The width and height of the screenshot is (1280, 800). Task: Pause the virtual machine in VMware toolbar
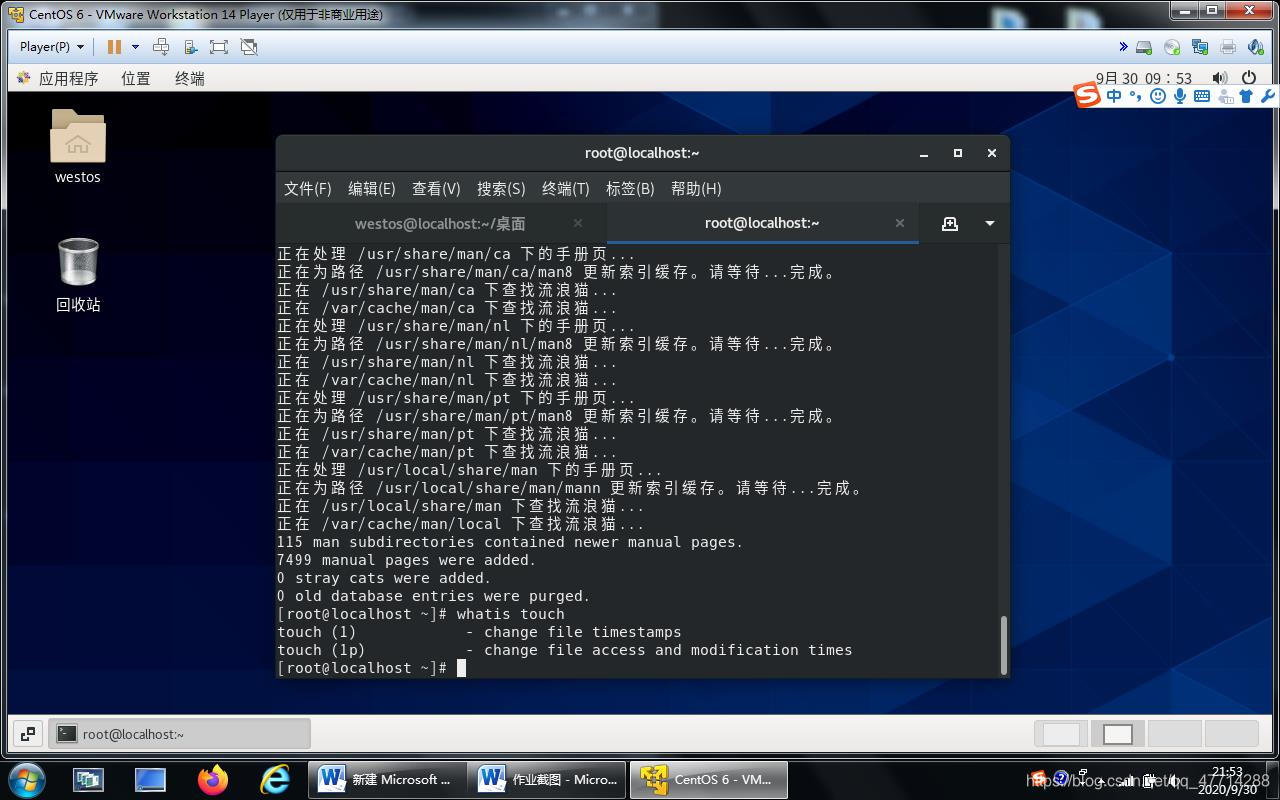click(x=114, y=47)
